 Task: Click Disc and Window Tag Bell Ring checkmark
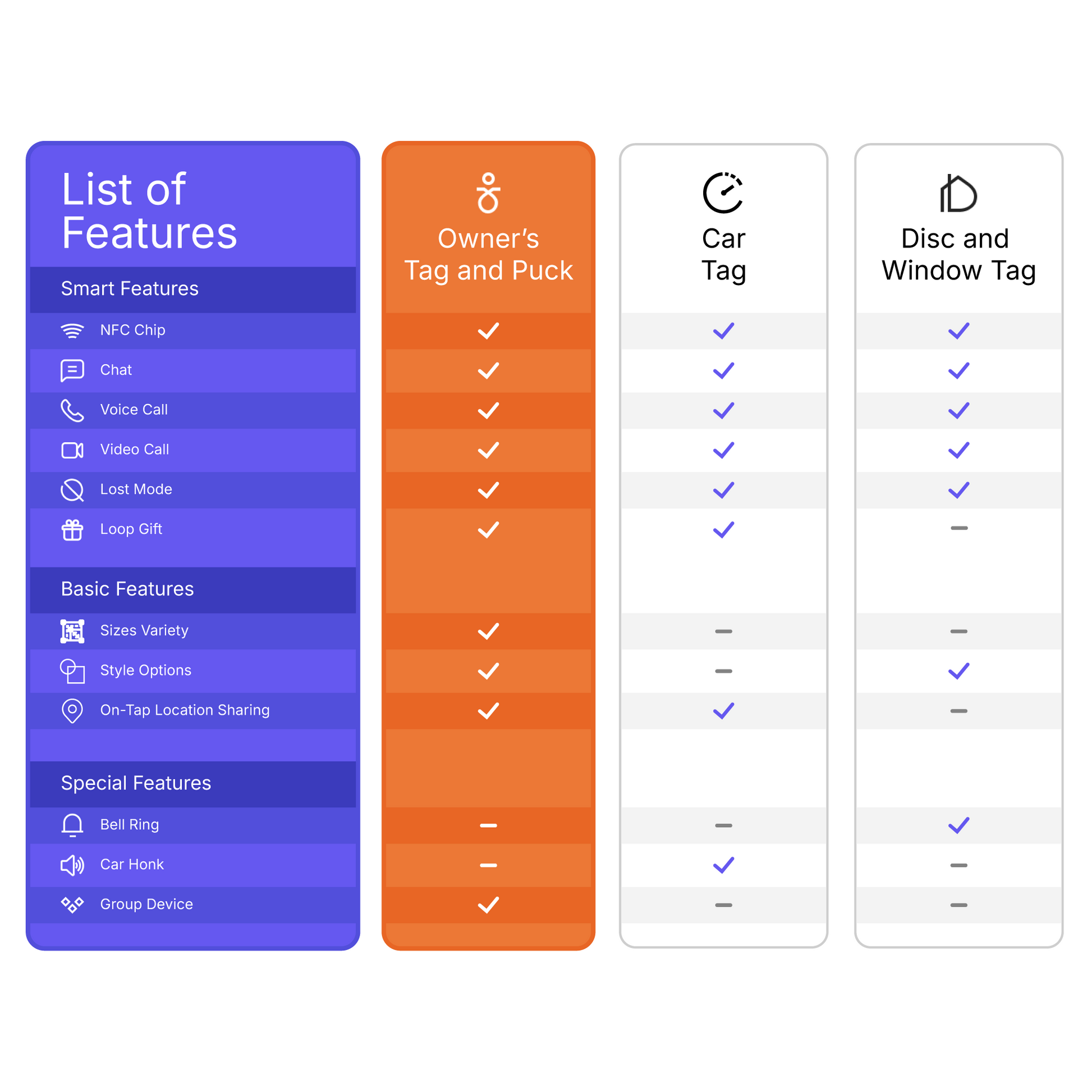pos(958,825)
